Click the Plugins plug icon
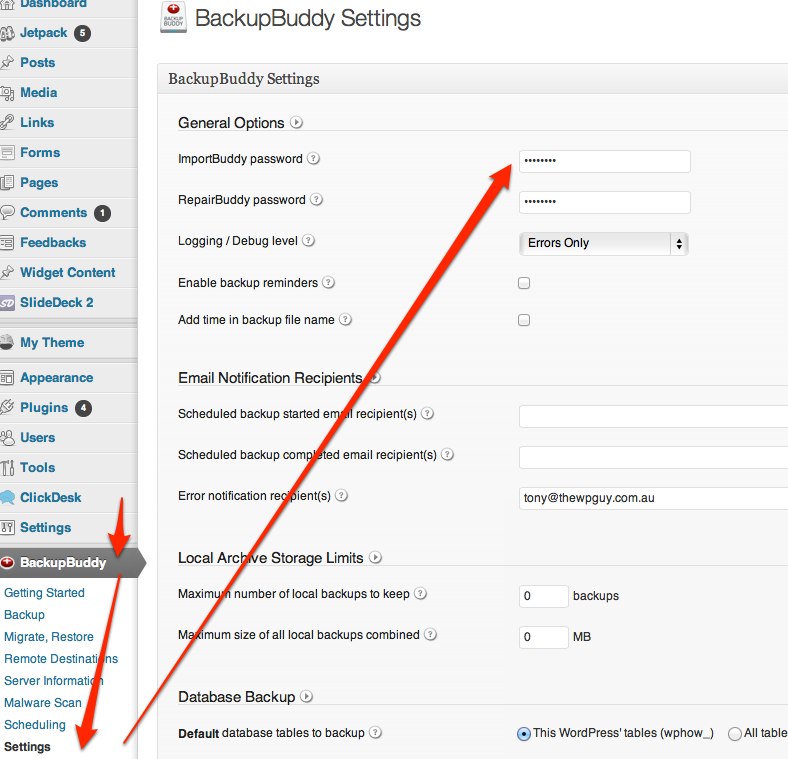Screen dimensions: 788x759 (7, 408)
